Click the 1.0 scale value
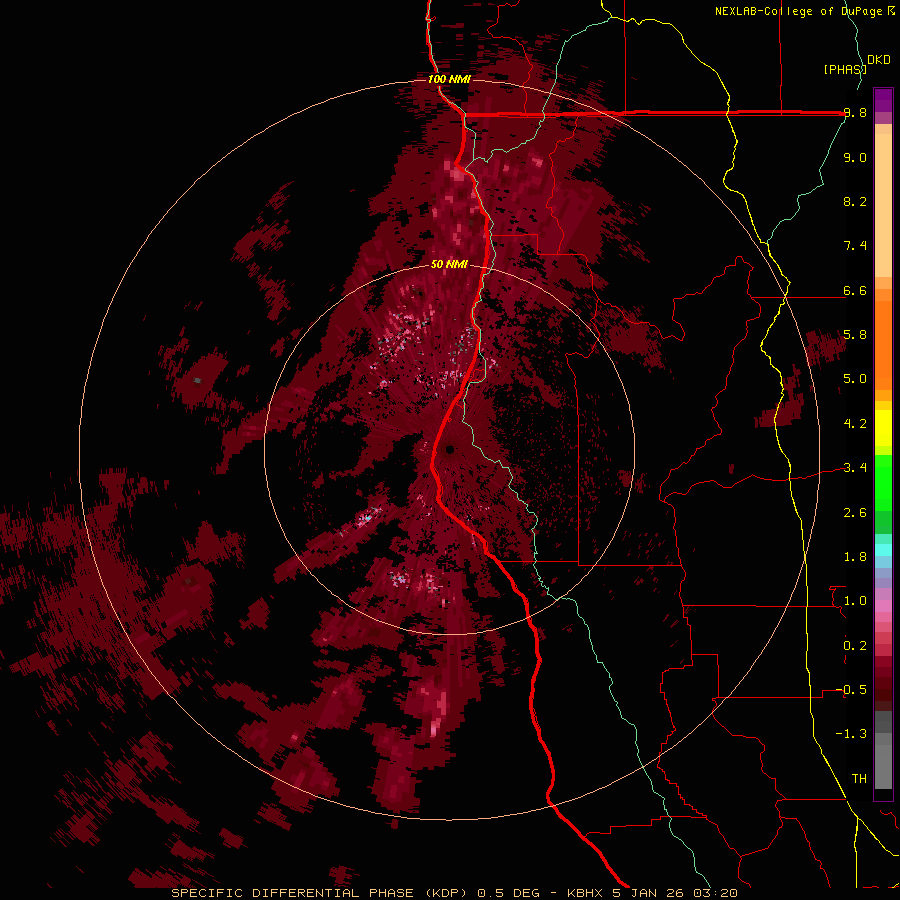 coord(855,601)
